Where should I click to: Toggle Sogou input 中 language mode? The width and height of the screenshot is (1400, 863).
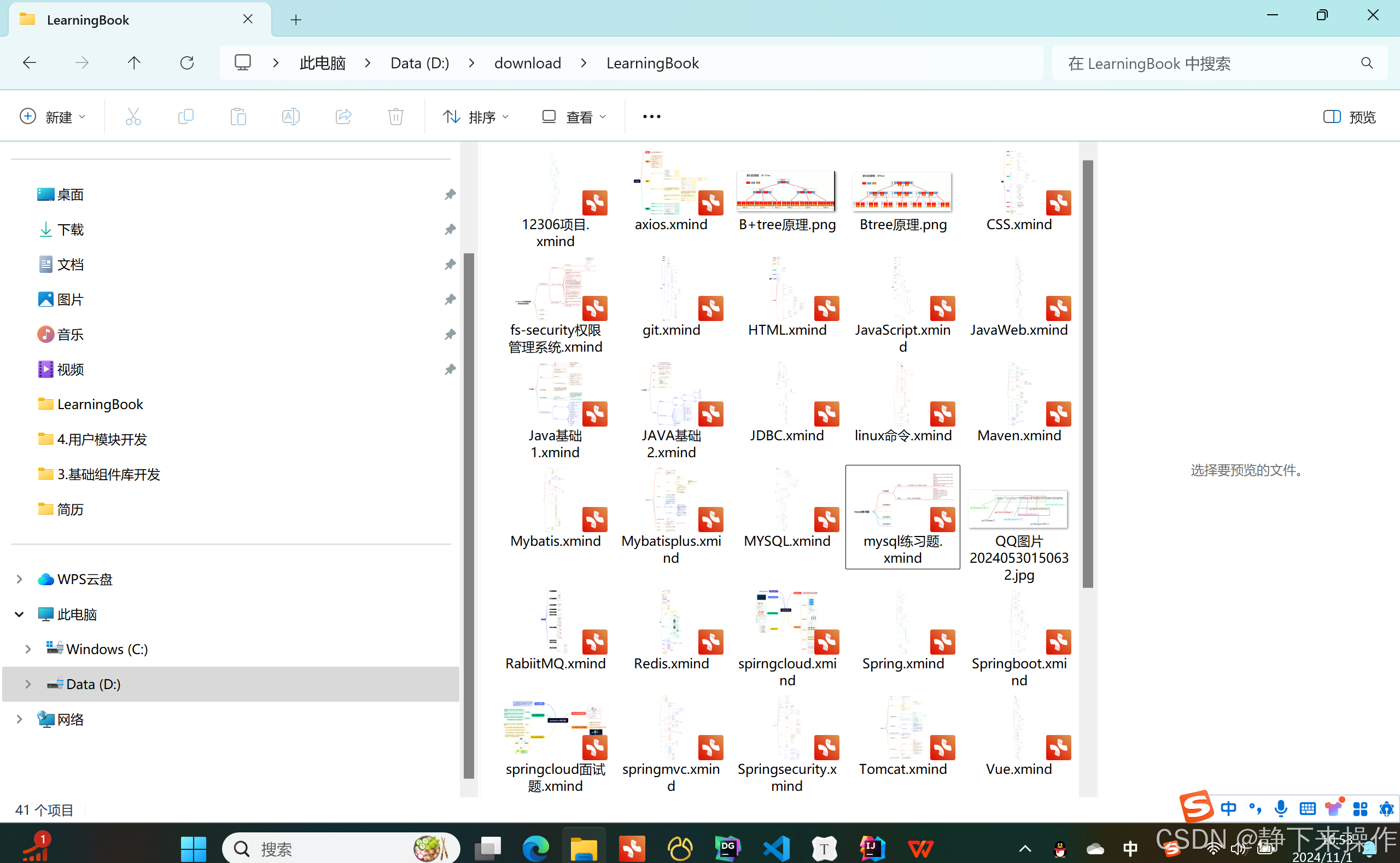click(1228, 808)
